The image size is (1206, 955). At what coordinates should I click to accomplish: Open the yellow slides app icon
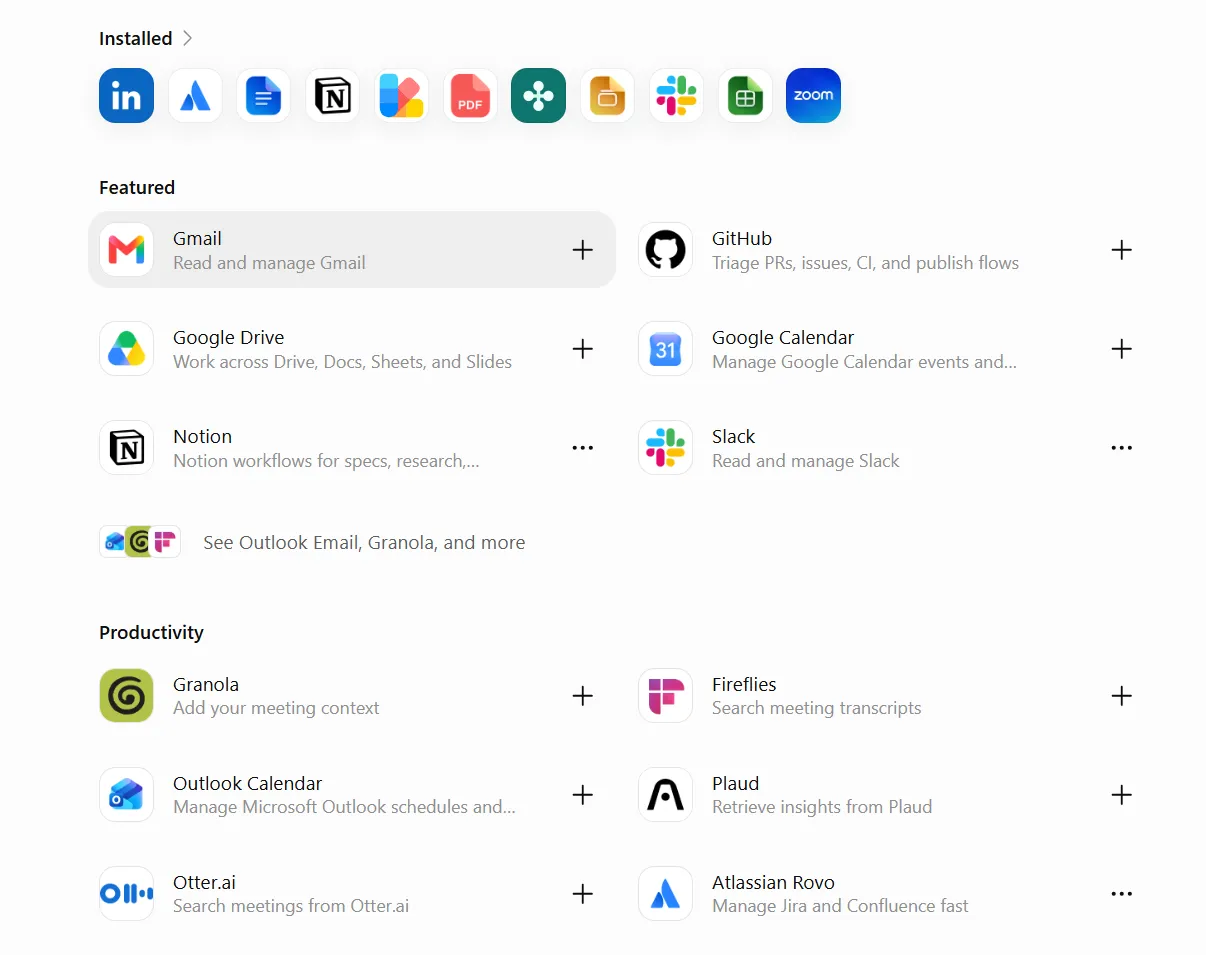click(x=607, y=96)
